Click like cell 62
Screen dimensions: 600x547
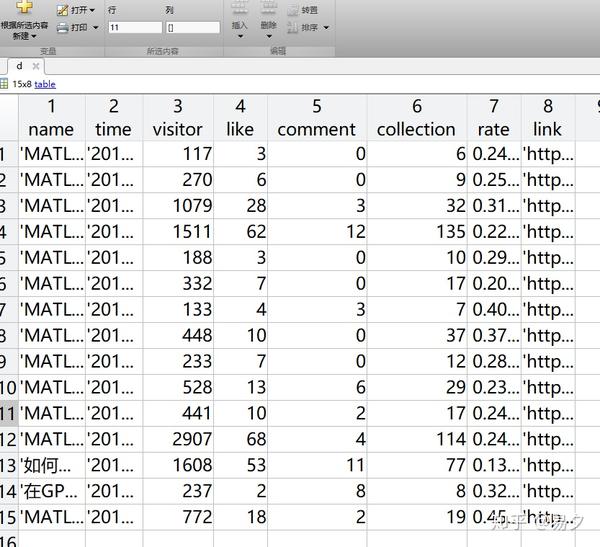click(240, 232)
